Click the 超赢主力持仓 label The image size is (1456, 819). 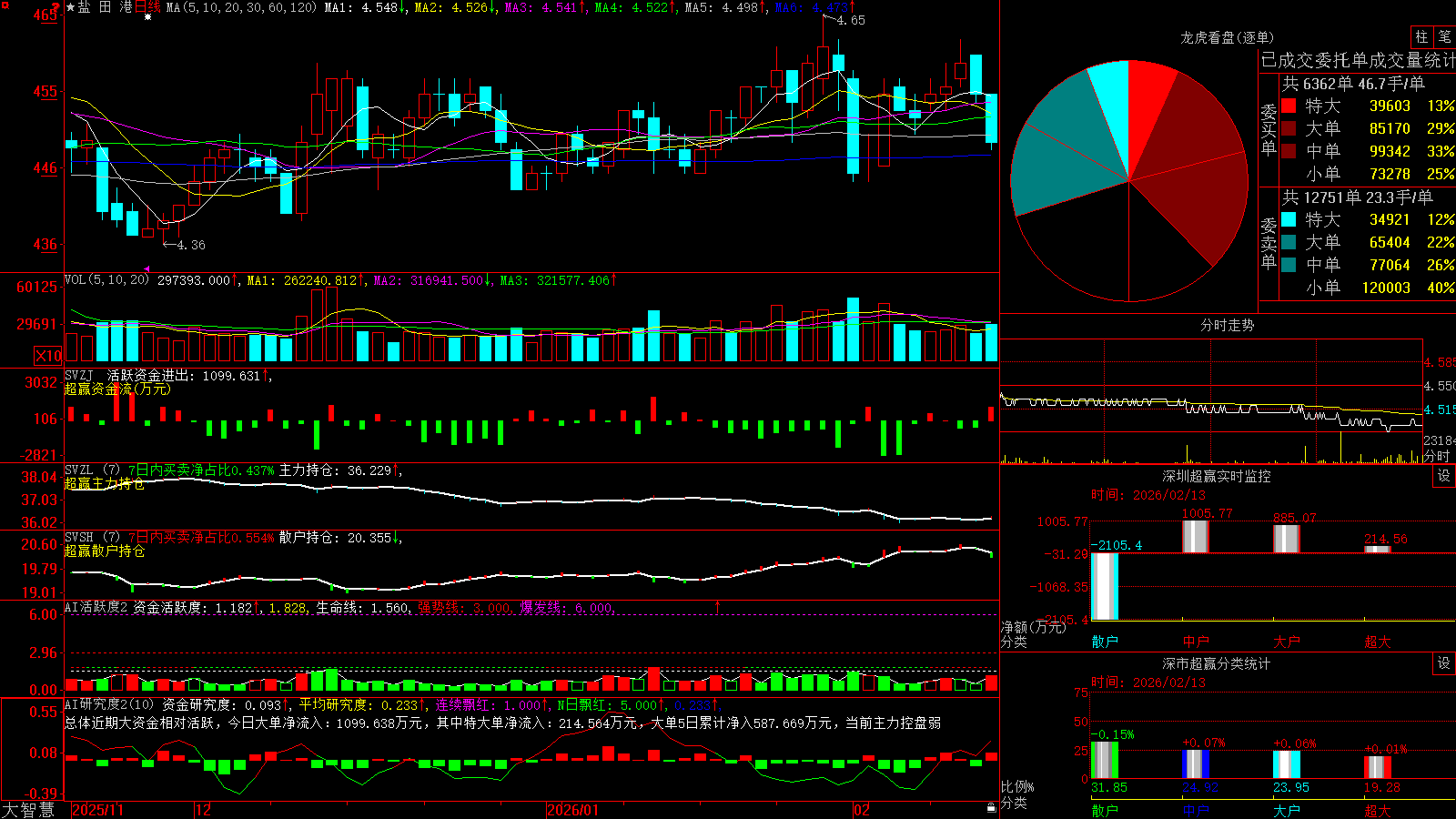[105, 483]
